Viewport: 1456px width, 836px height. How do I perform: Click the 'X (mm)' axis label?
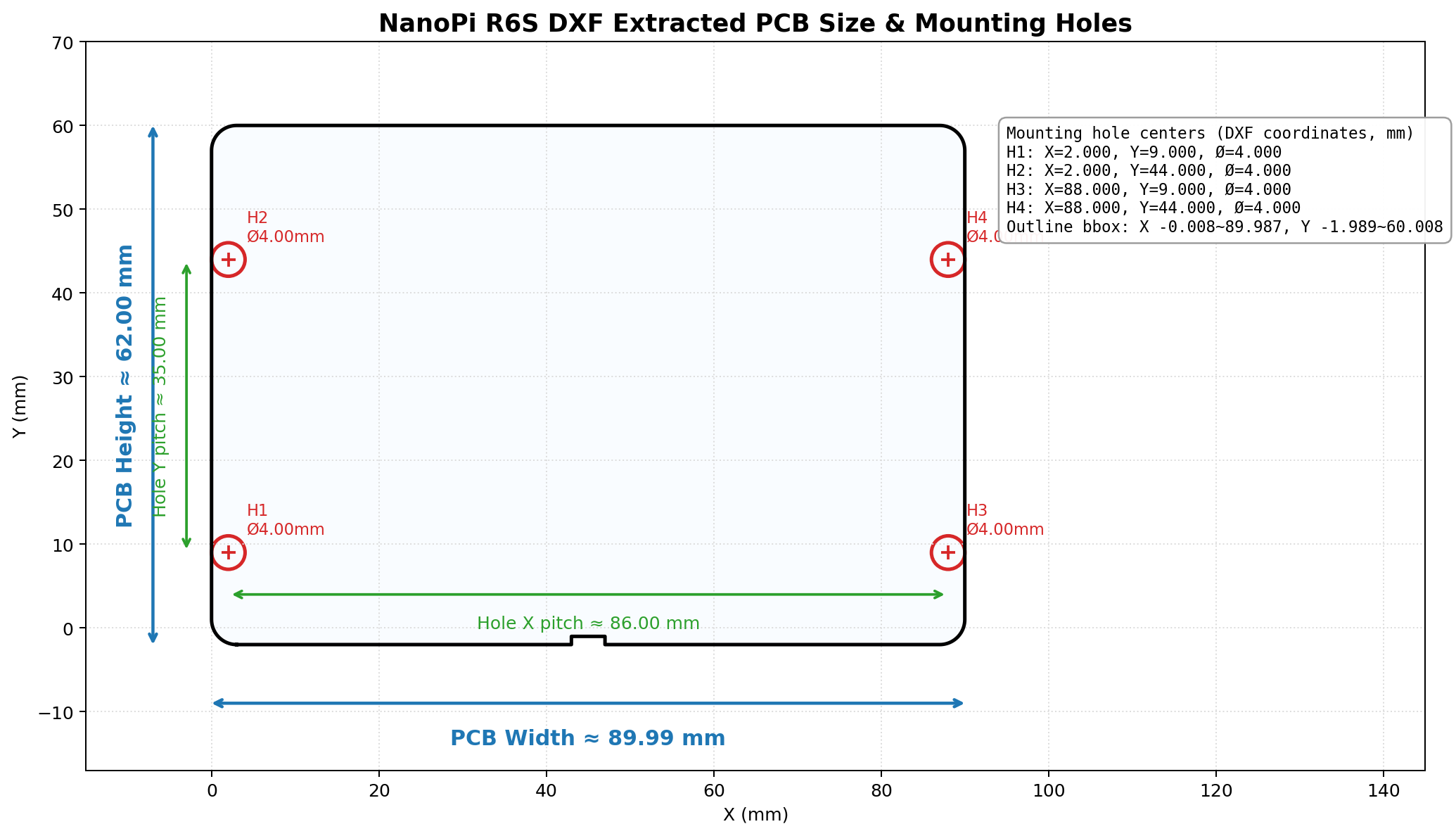click(x=755, y=815)
